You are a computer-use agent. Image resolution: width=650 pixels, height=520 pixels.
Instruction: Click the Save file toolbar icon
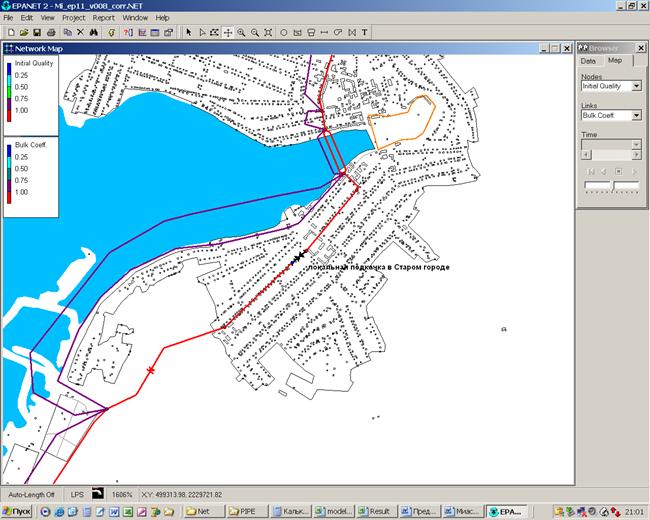pyautogui.click(x=35, y=32)
